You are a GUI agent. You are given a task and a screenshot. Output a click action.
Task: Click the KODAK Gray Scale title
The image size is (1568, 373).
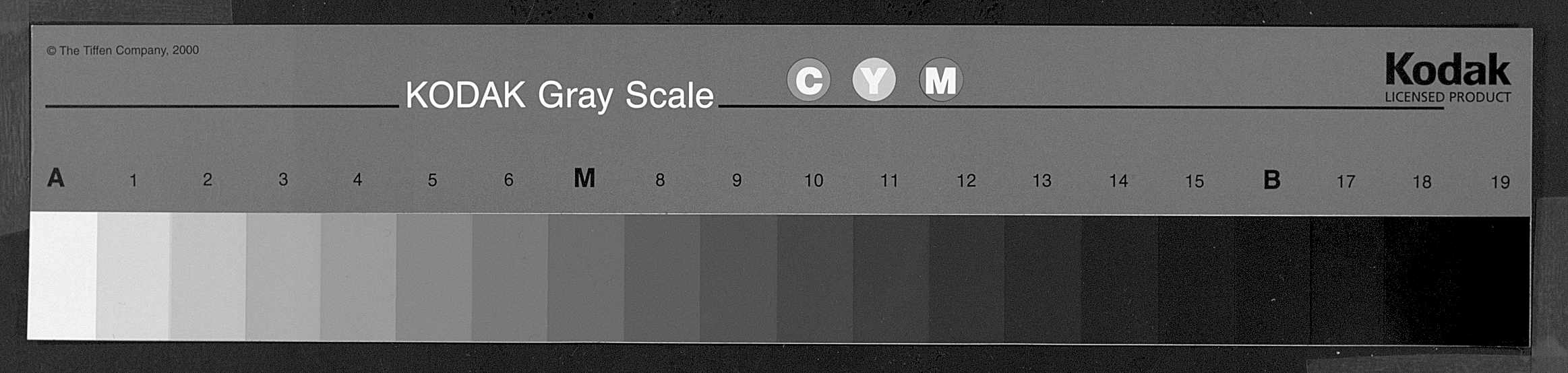click(560, 95)
